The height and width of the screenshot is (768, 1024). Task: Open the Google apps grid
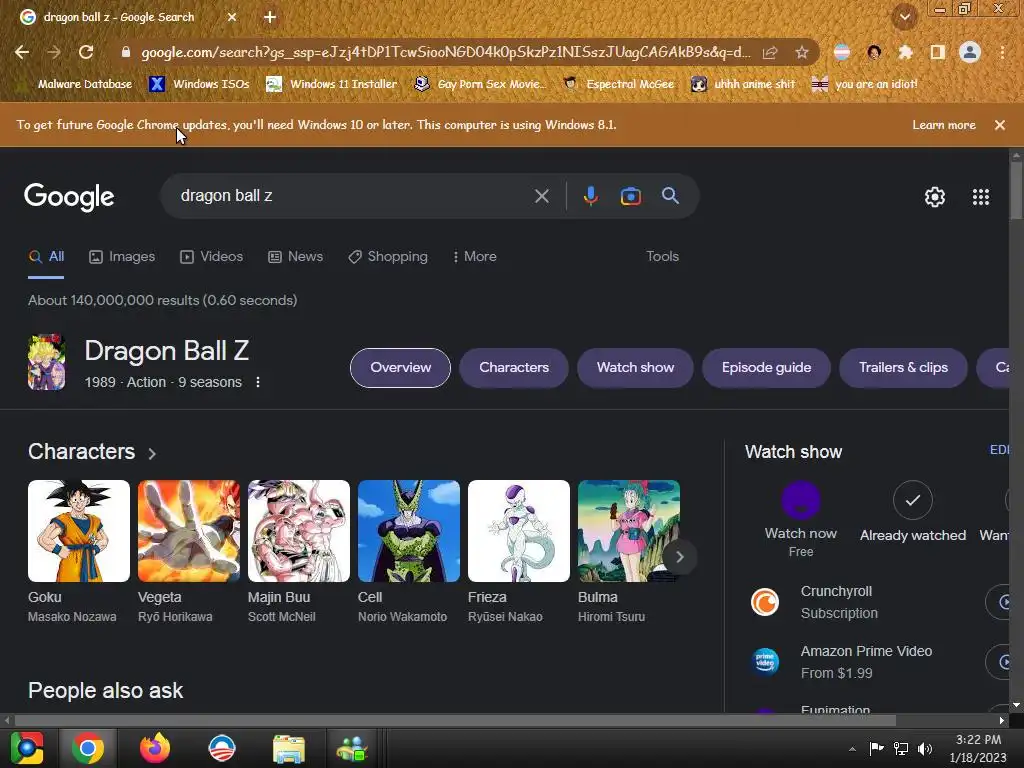point(980,197)
